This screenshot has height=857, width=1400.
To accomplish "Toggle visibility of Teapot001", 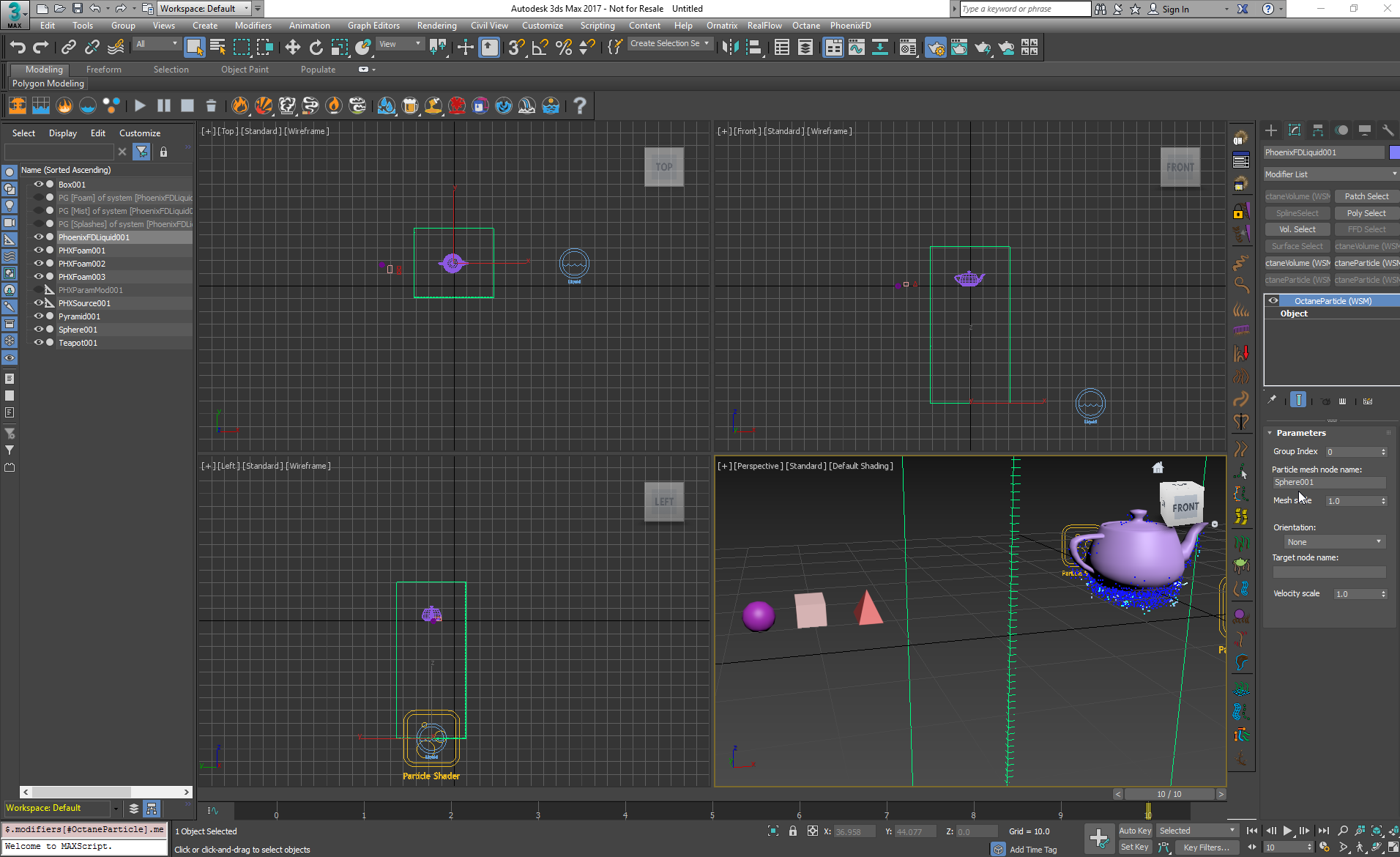I will (39, 343).
